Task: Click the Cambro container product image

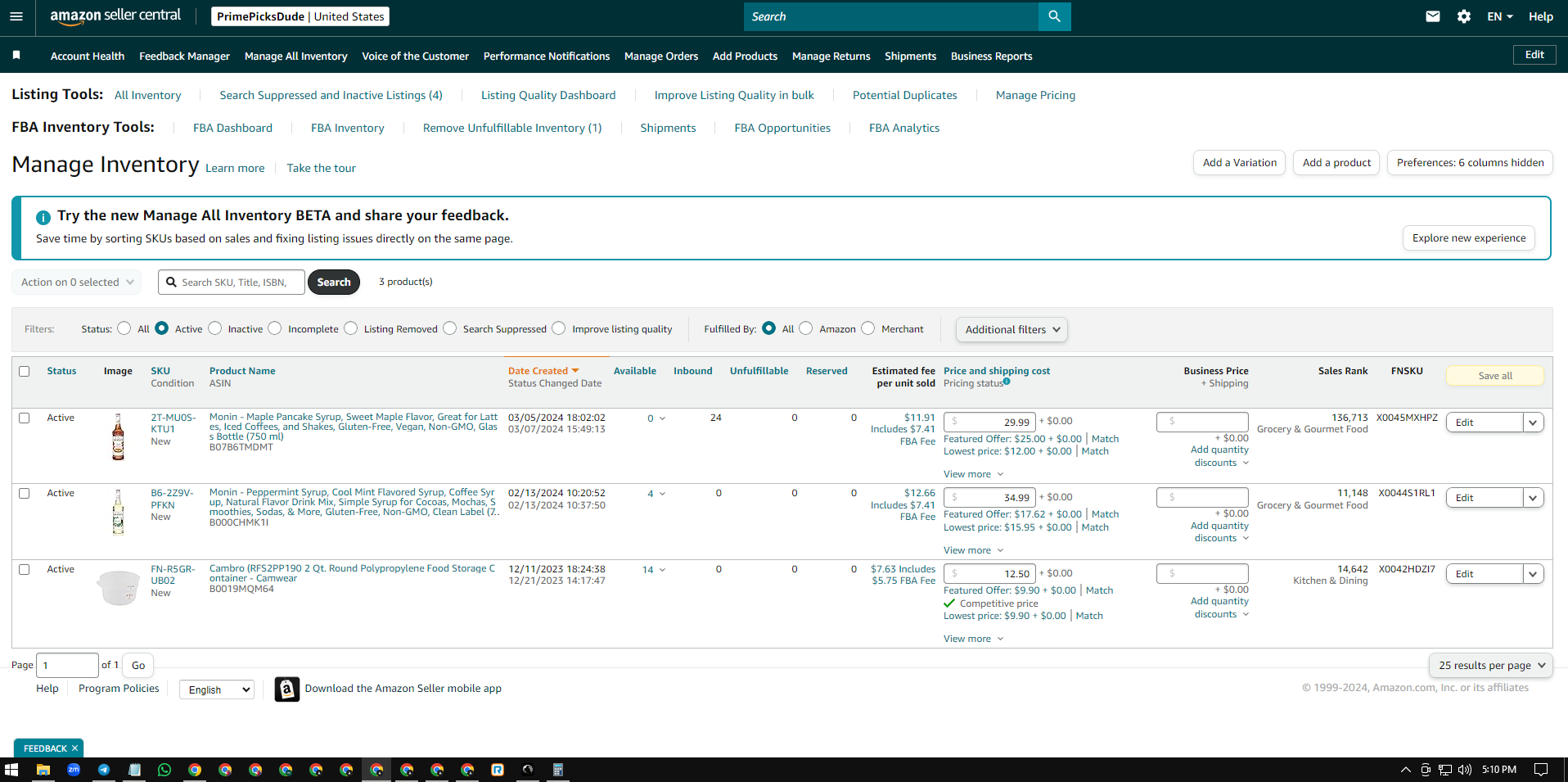Action: coord(119,586)
